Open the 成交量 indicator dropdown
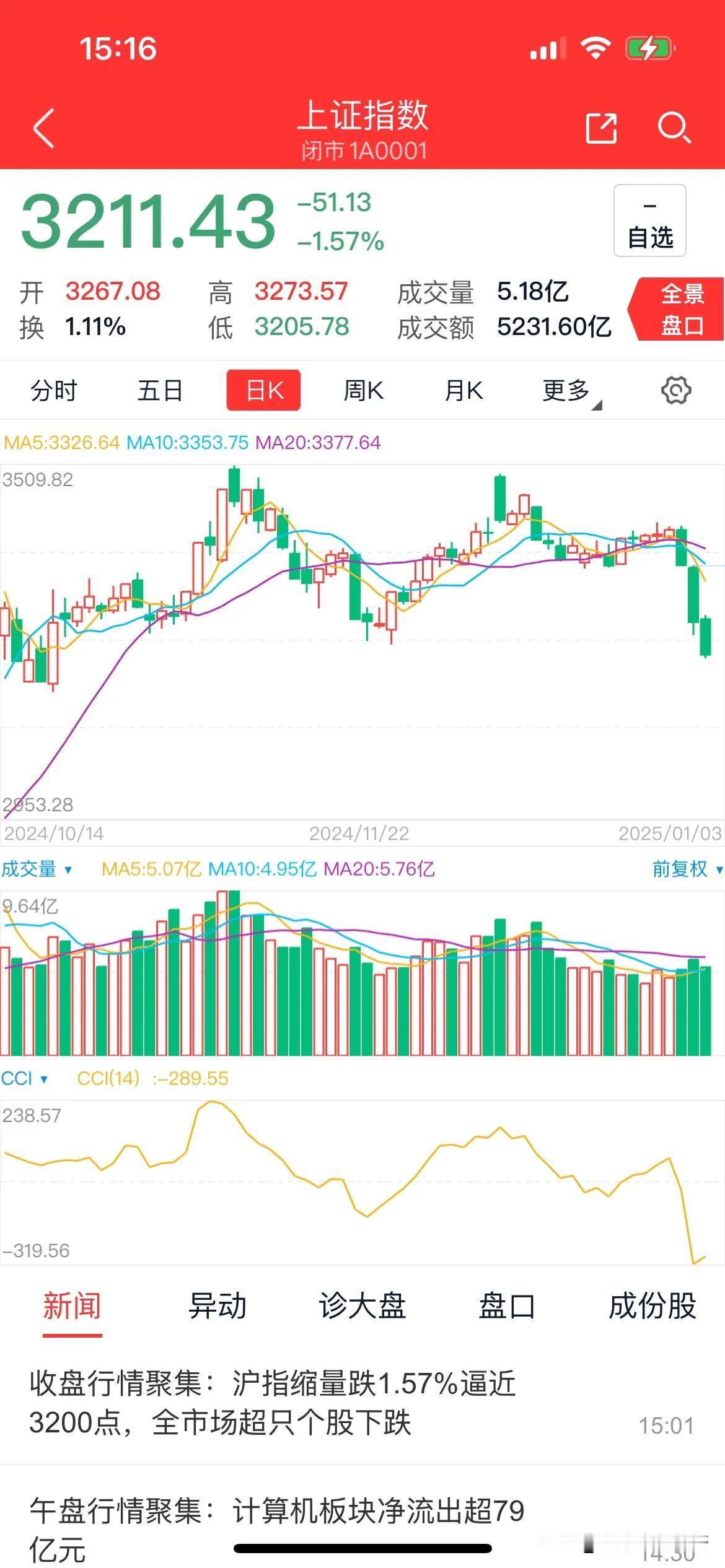 [37, 869]
